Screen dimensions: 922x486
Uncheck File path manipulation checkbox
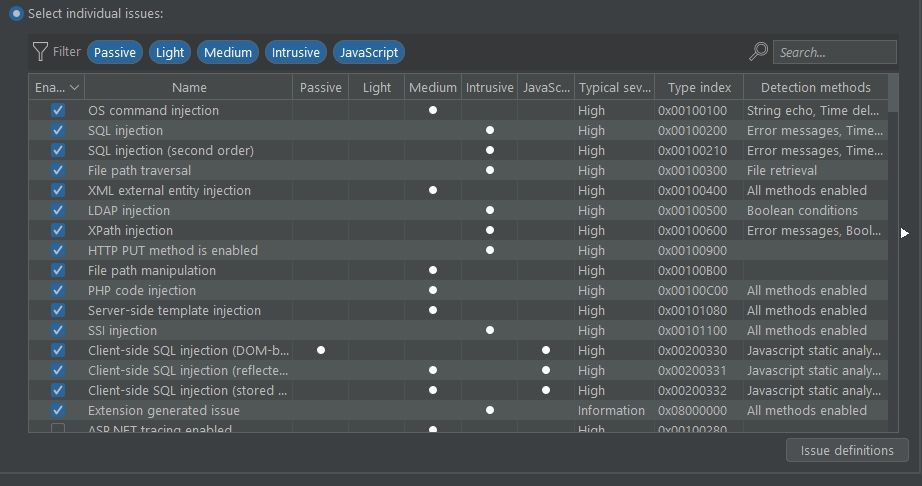pyautogui.click(x=58, y=270)
